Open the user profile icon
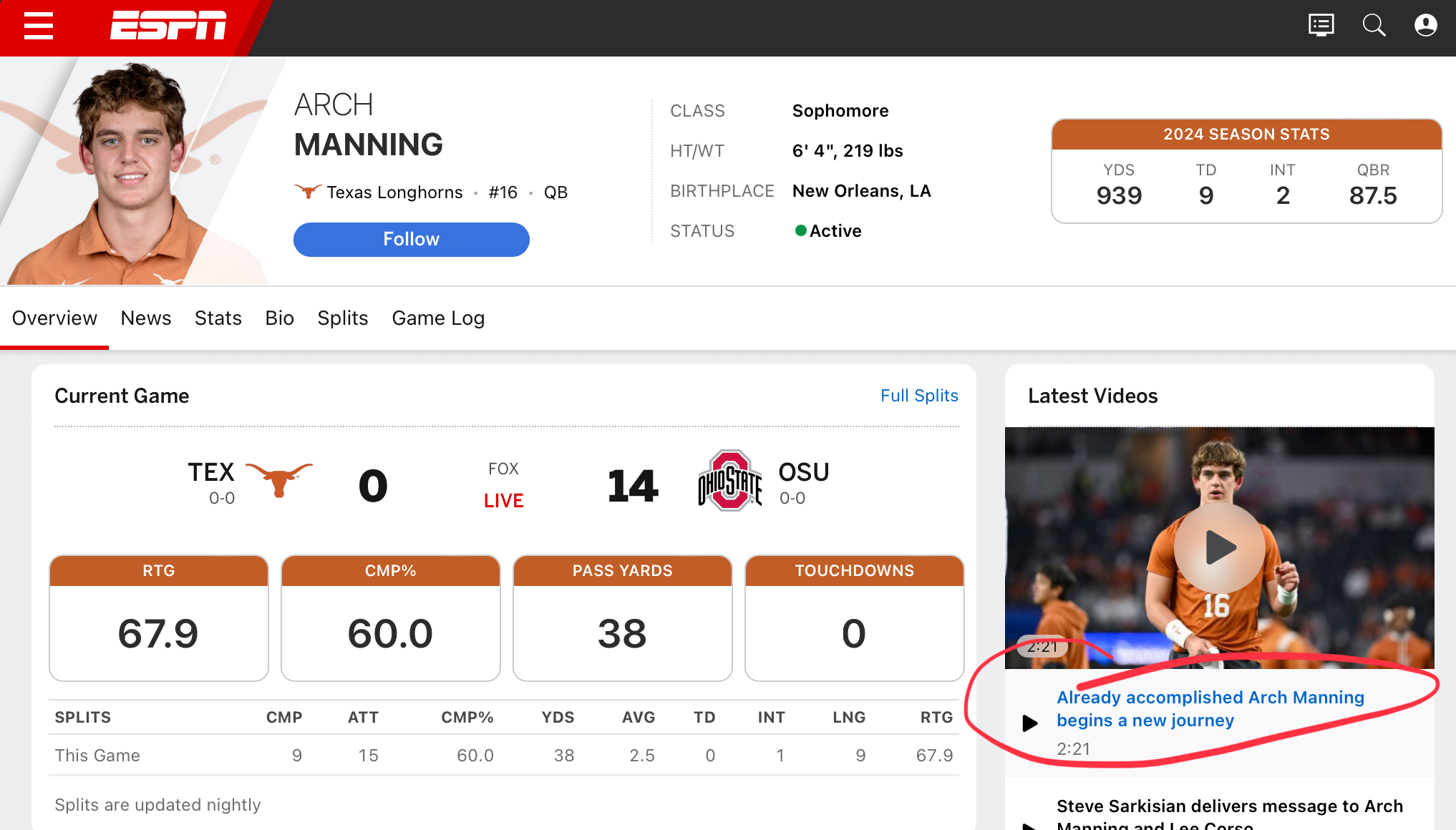Screen dimensions: 1456x830 tap(1425, 26)
